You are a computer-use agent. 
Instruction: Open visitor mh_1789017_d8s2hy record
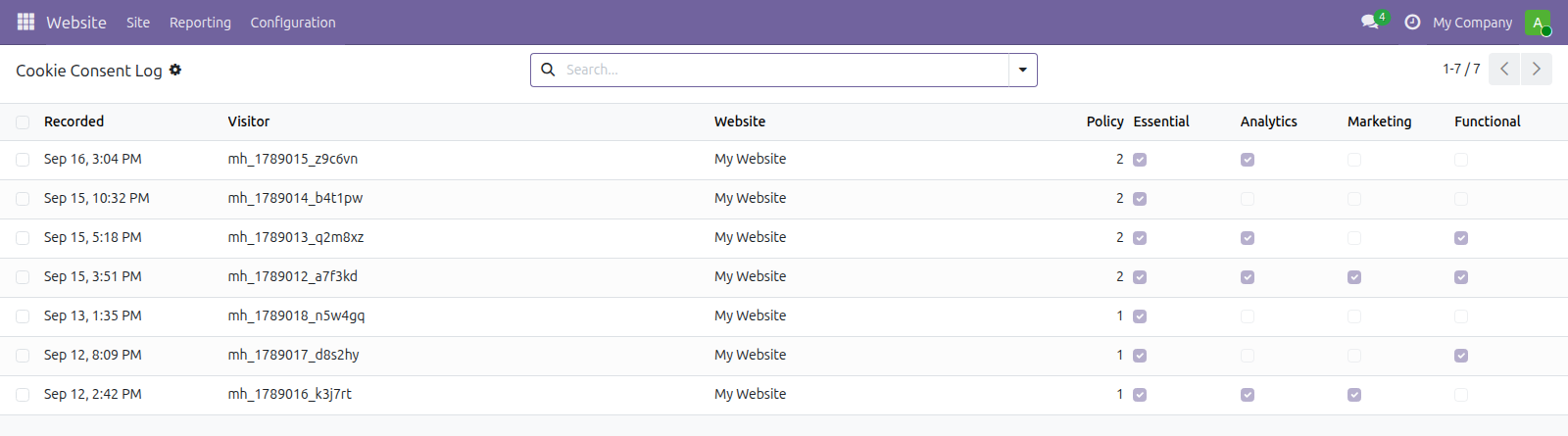click(294, 355)
